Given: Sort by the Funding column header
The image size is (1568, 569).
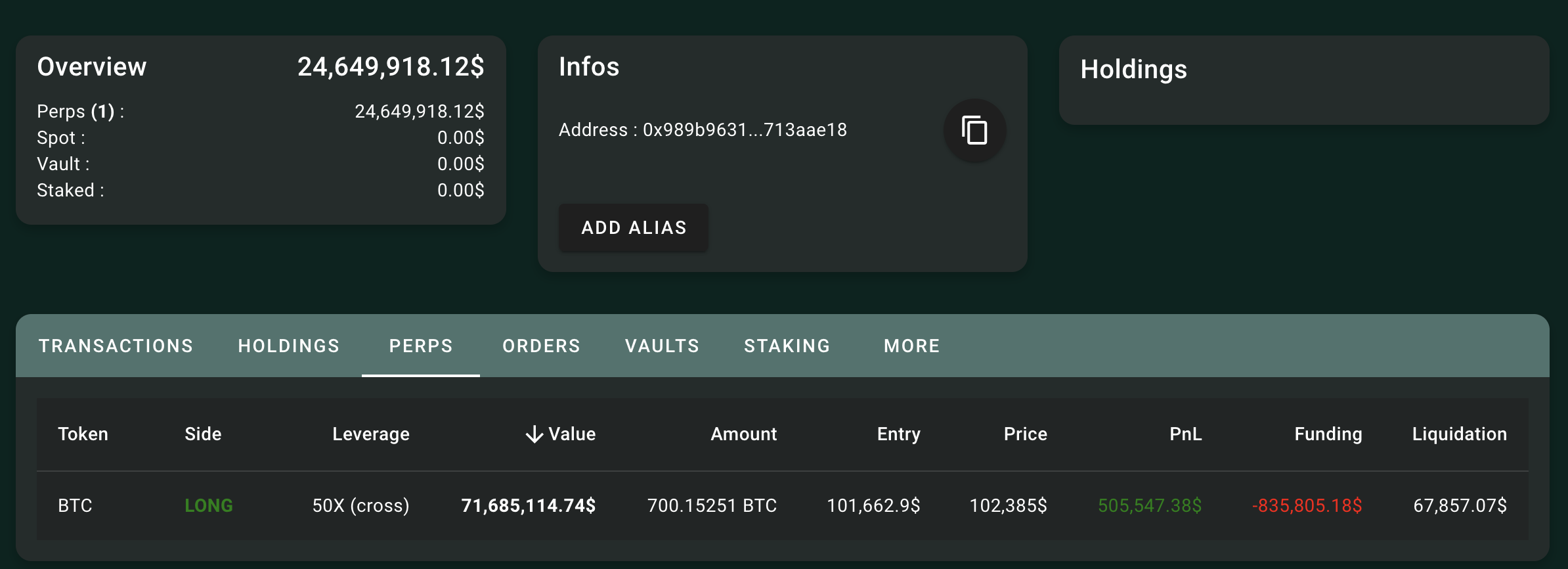Looking at the screenshot, I should (1328, 434).
